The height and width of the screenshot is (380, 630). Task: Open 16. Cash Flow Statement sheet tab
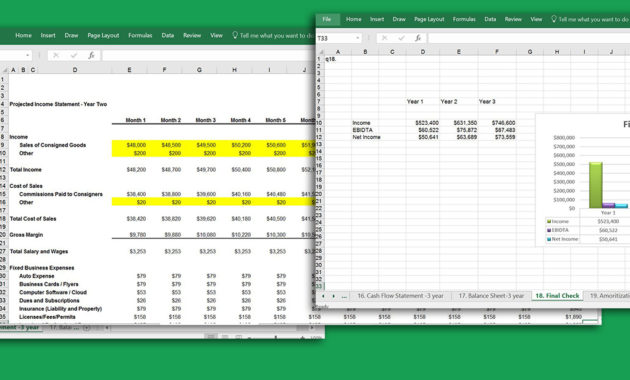click(400, 296)
